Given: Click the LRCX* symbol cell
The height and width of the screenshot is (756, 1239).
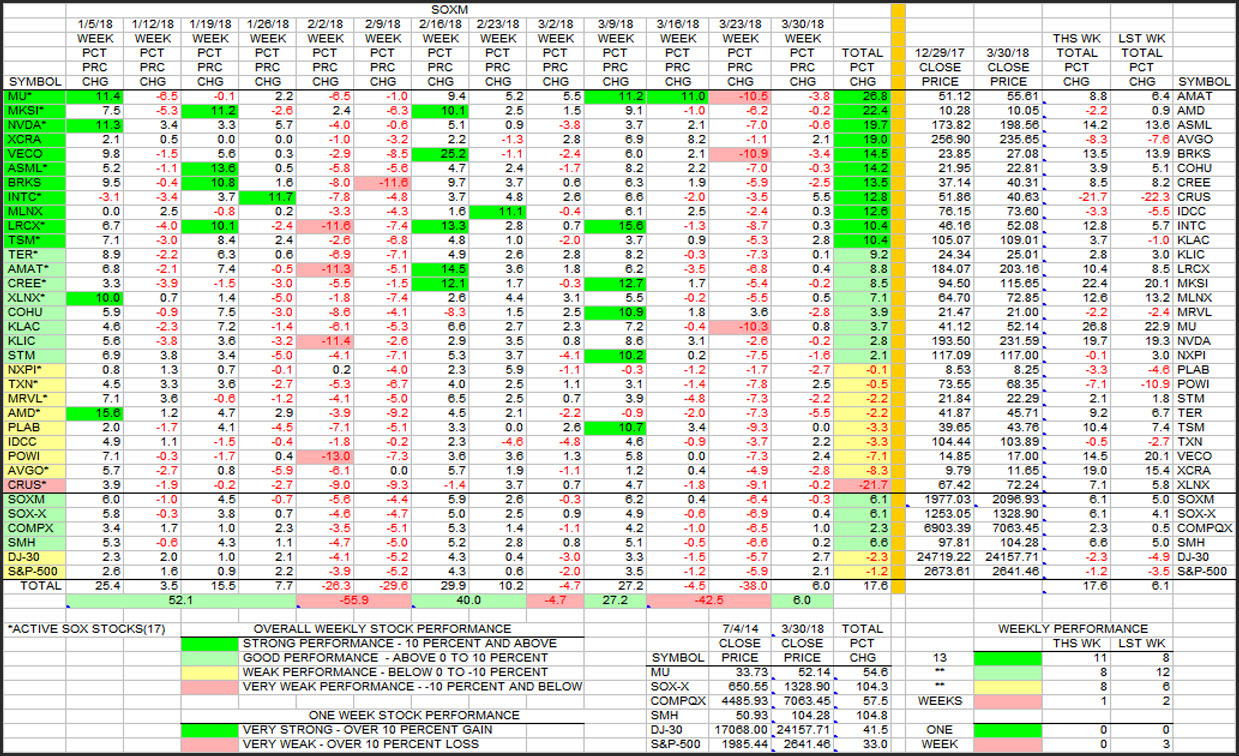Looking at the screenshot, I should click(33, 227).
